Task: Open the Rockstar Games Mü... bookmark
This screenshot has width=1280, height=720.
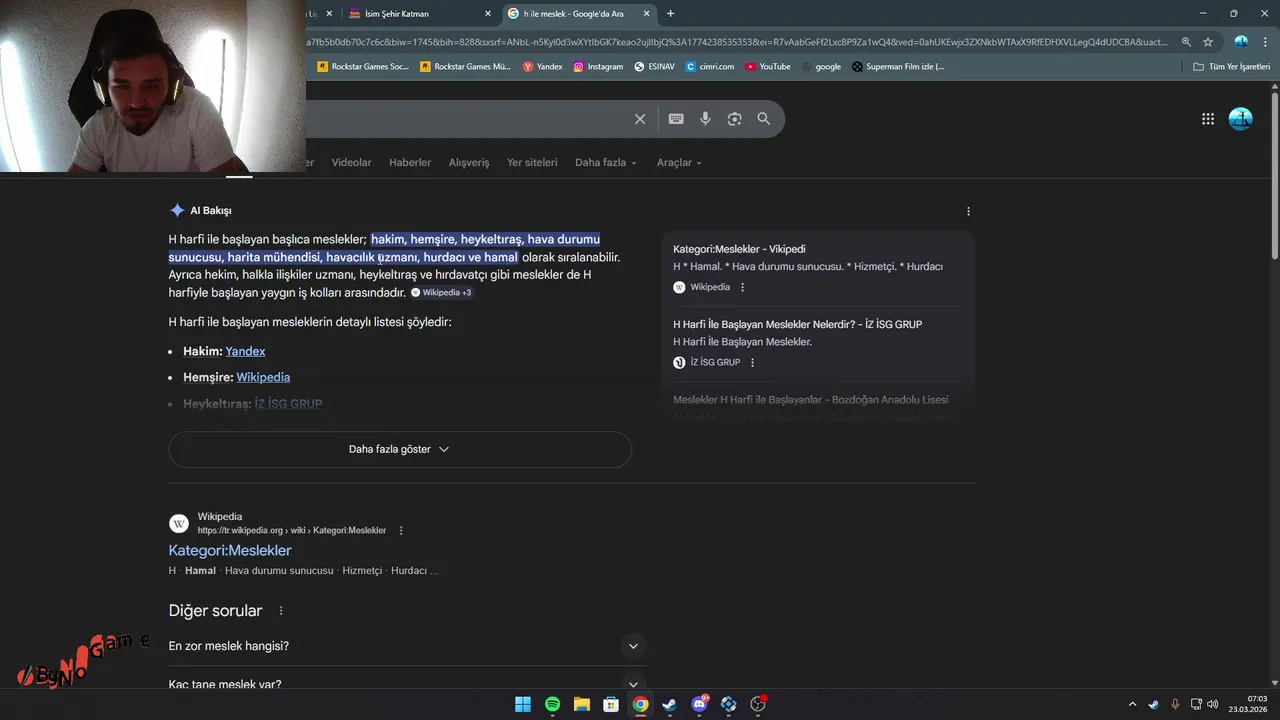Action: tap(465, 67)
